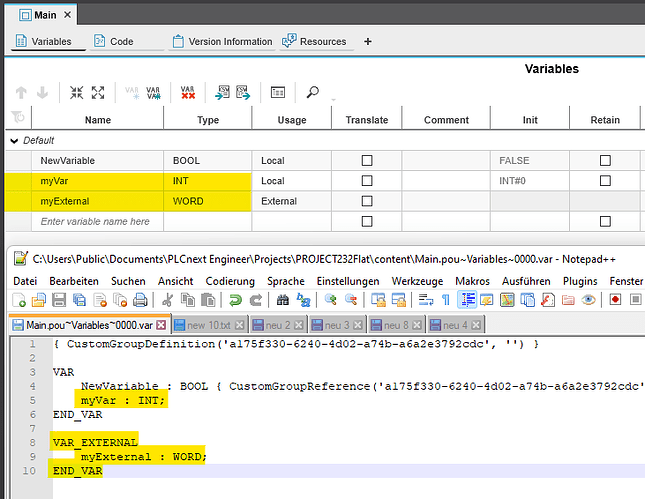Toggle Retain checkbox for NewVariable
Screen dimensions: 645x499
tap(605, 160)
